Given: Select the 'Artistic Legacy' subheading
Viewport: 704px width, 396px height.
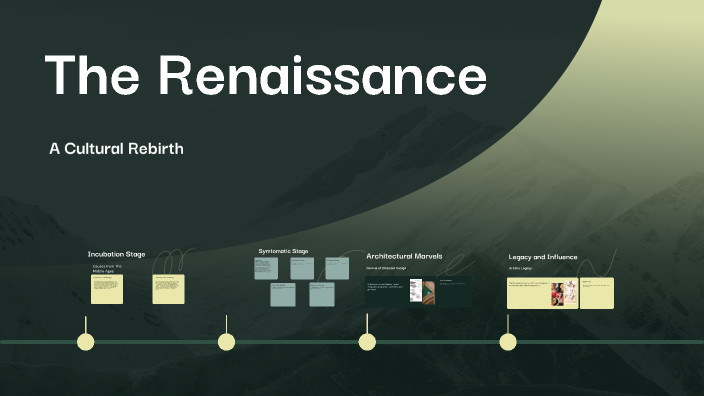Looking at the screenshot, I should click(520, 268).
